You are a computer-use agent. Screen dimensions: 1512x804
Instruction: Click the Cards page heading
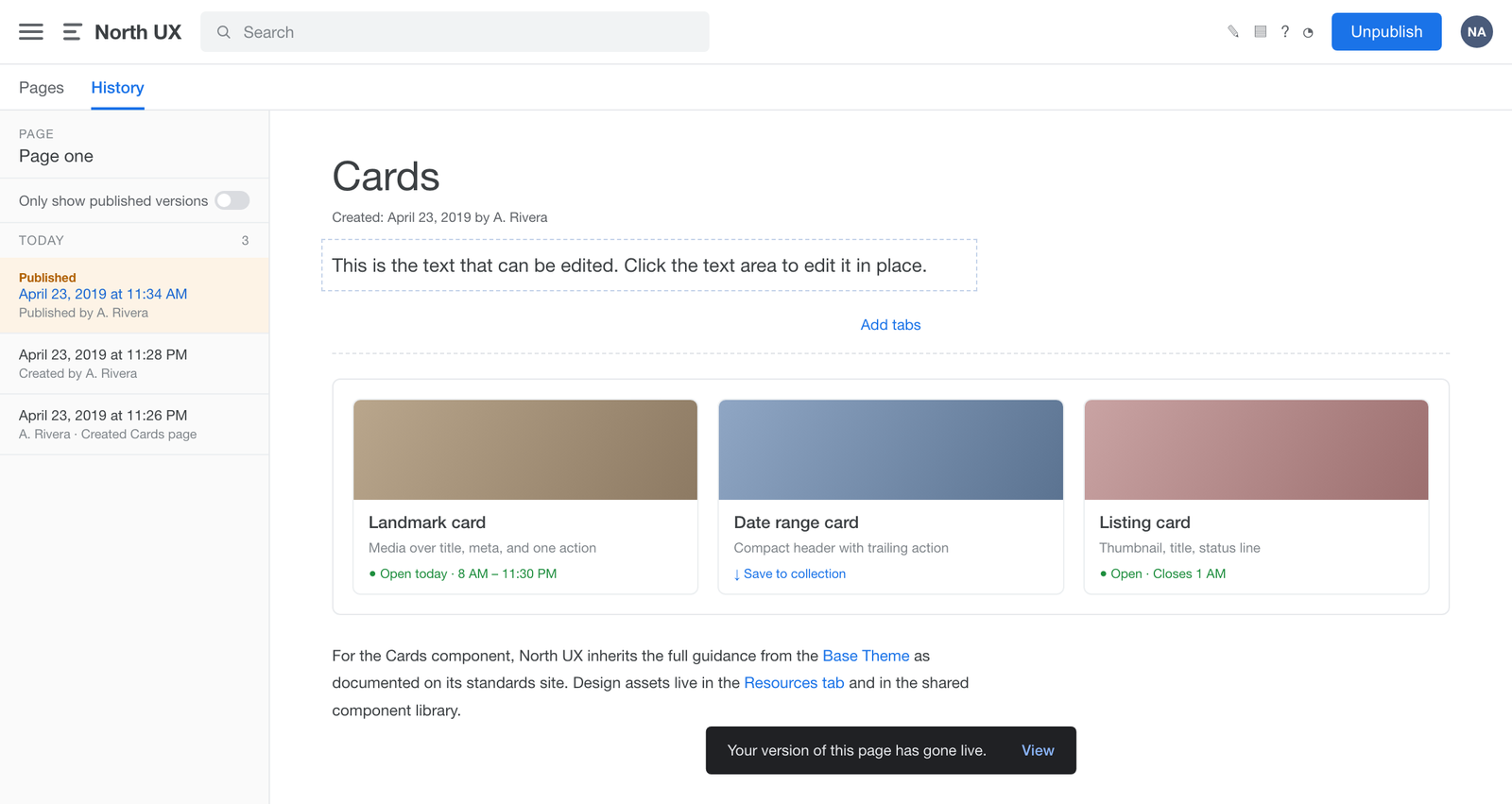(386, 177)
